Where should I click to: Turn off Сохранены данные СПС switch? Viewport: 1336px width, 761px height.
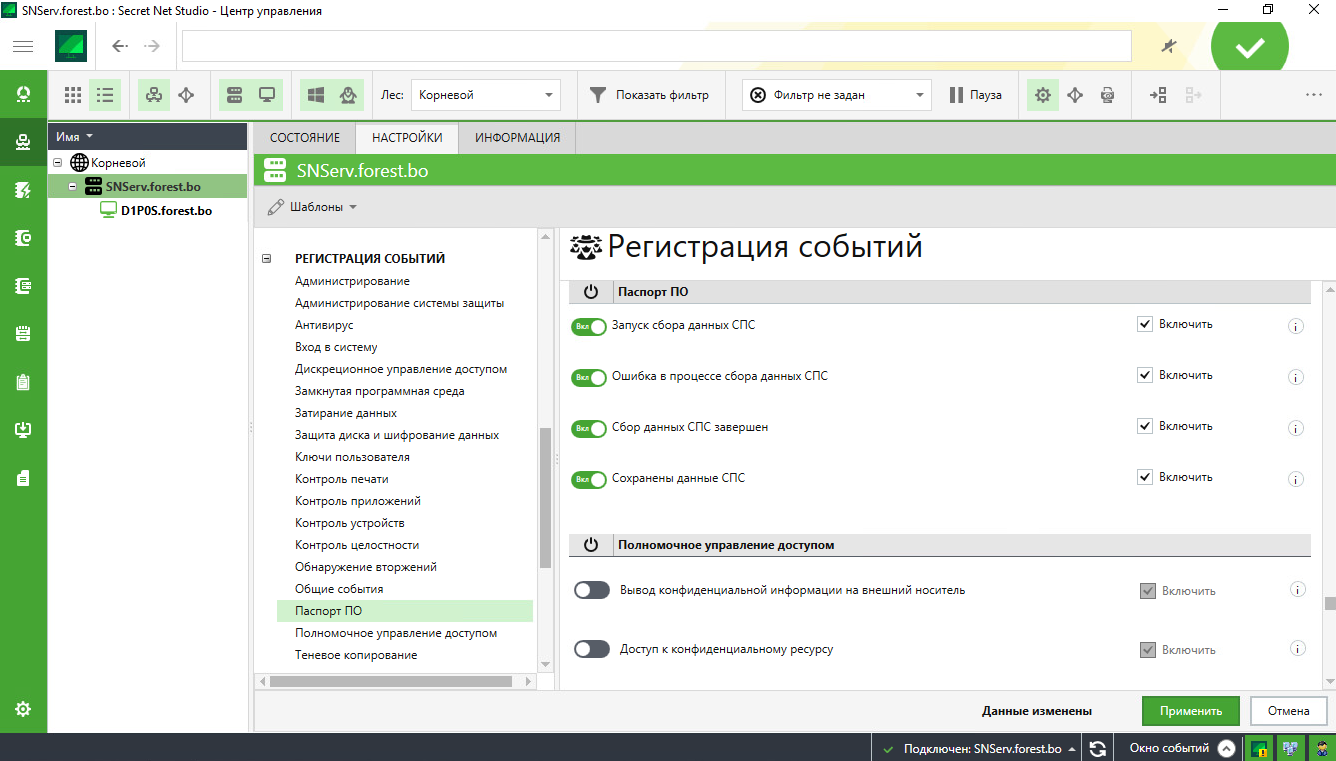tap(589, 479)
